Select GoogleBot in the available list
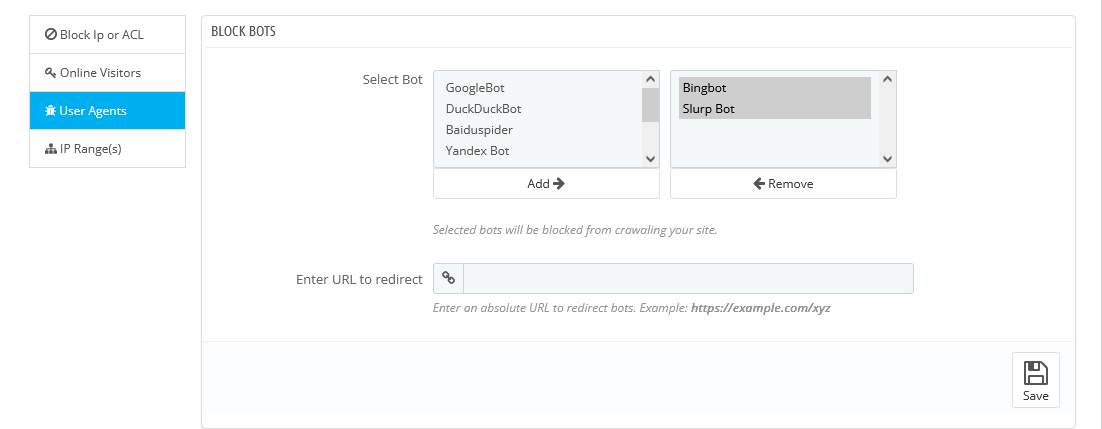The height and width of the screenshot is (429, 1102). pos(475,88)
